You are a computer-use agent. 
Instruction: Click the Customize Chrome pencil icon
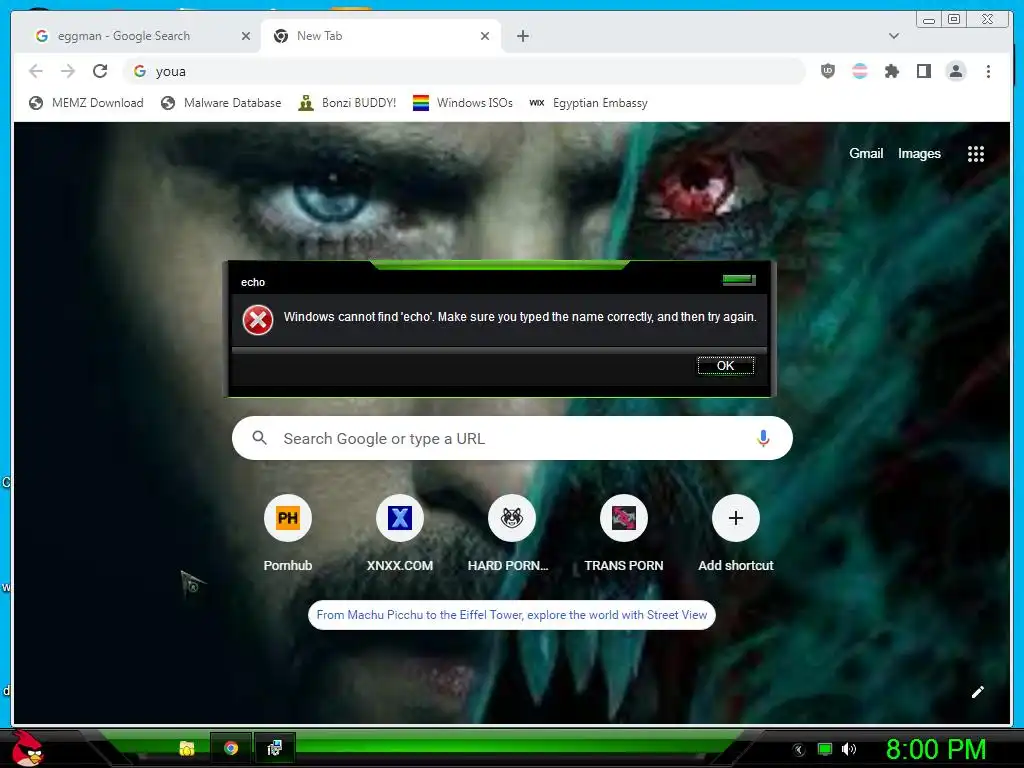[x=978, y=692]
